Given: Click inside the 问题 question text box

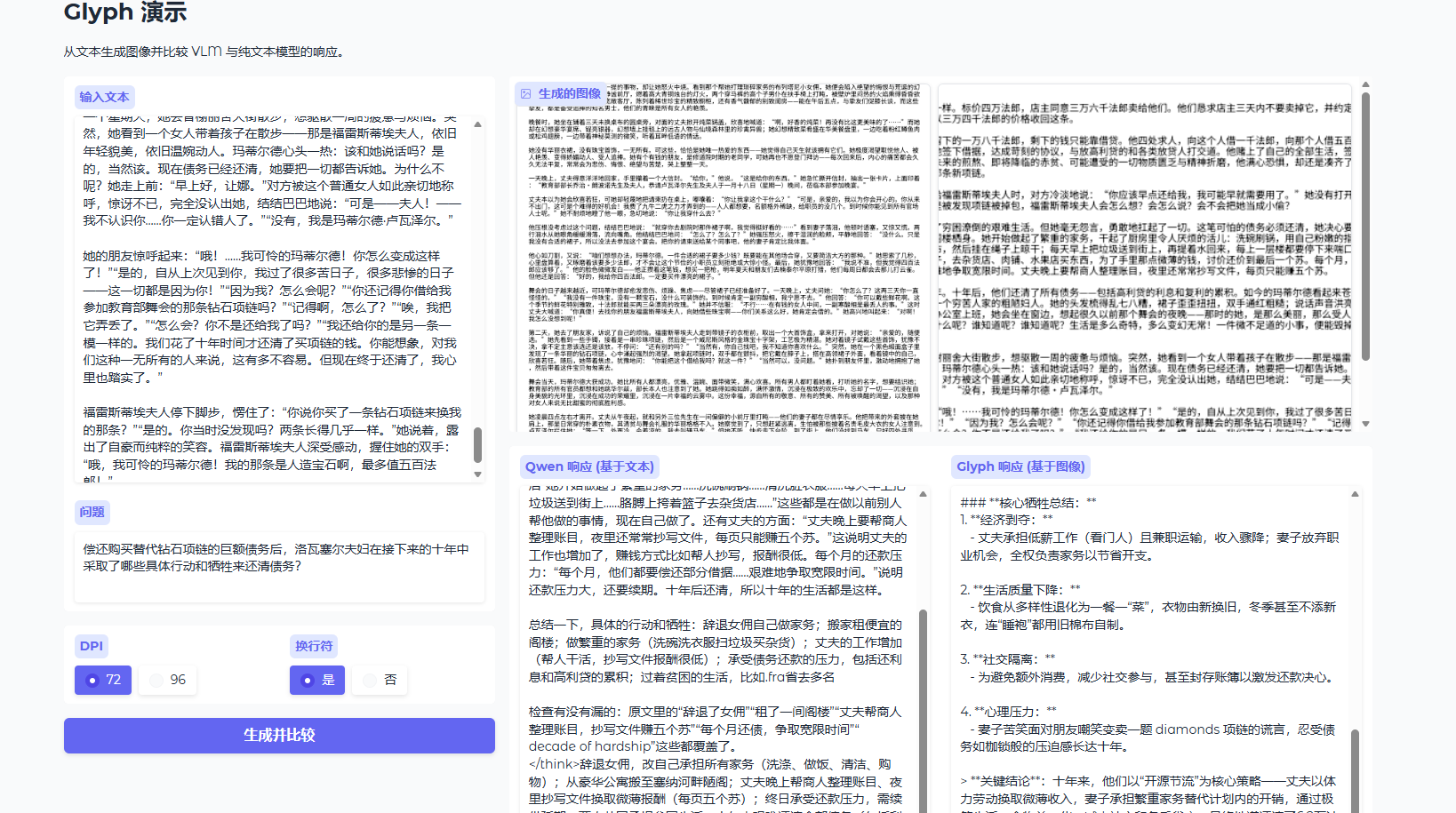Looking at the screenshot, I should pyautogui.click(x=279, y=568).
